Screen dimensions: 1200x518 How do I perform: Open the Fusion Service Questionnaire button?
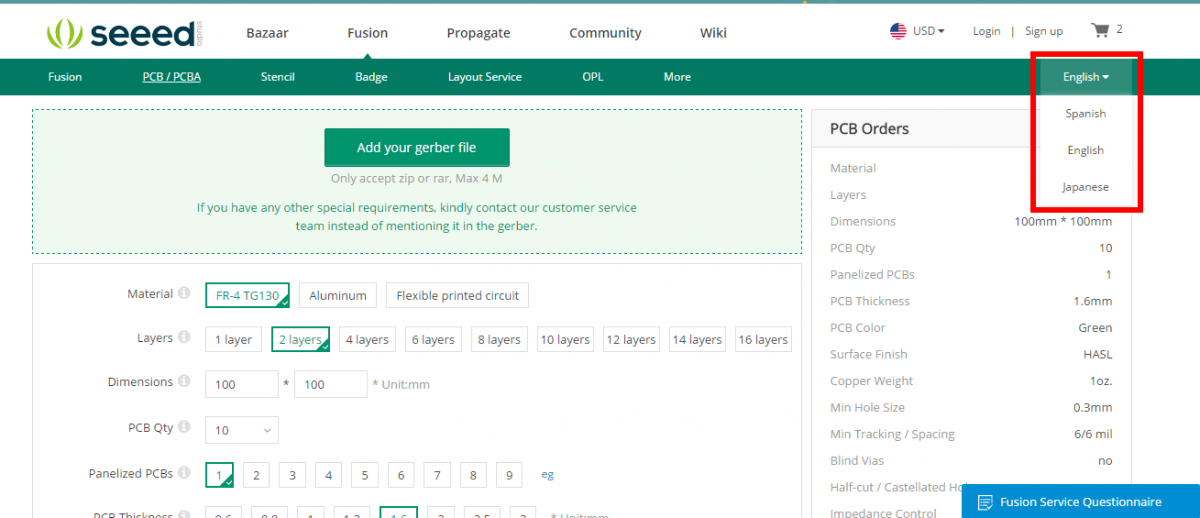coord(1080,502)
